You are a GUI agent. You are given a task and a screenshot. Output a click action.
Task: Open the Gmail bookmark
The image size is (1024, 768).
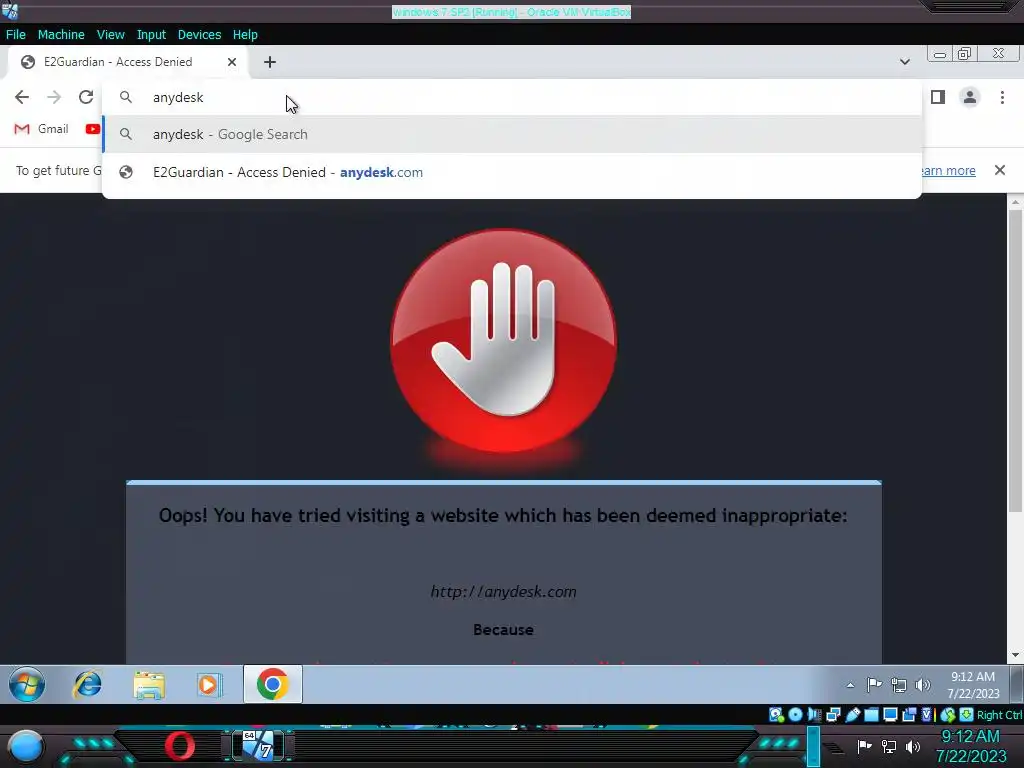coord(42,129)
